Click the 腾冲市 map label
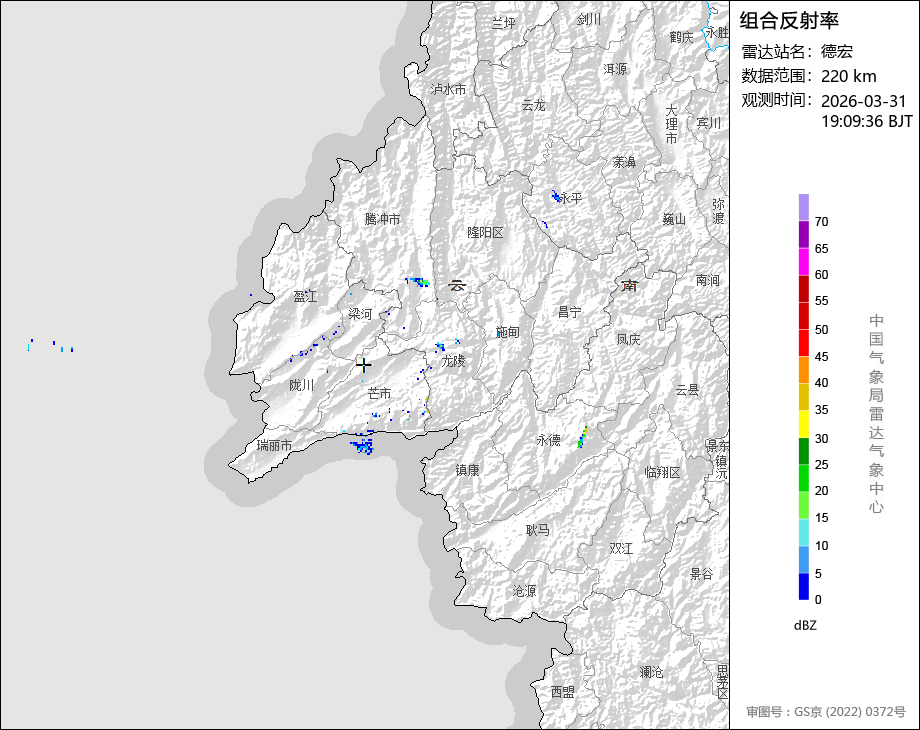Viewport: 920px width, 730px height. 382,219
